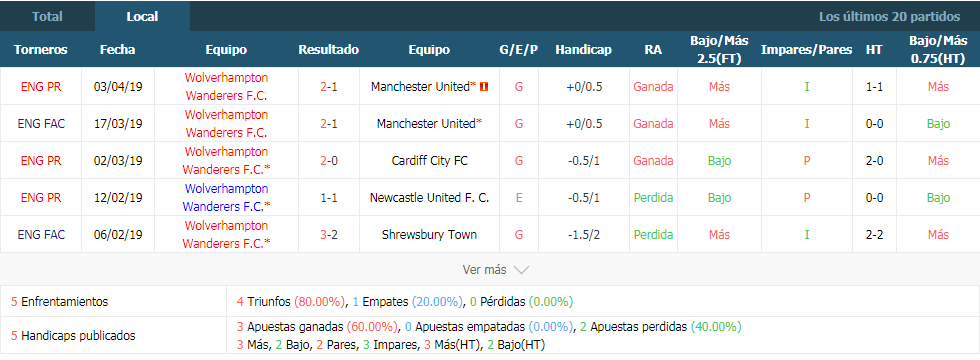Click the Ver más text

[x=484, y=270]
